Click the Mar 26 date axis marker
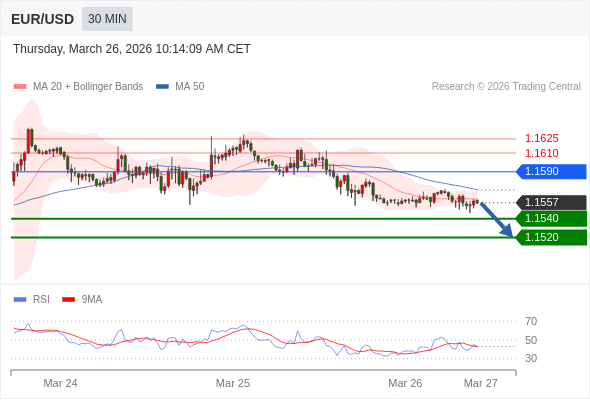This screenshot has height=400, width=590. tap(405, 383)
